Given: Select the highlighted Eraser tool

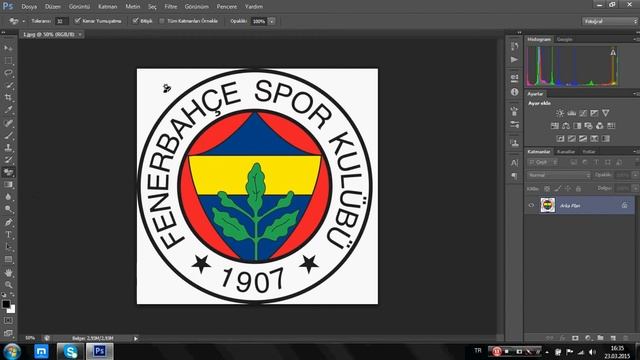Looking at the screenshot, I should (8, 172).
